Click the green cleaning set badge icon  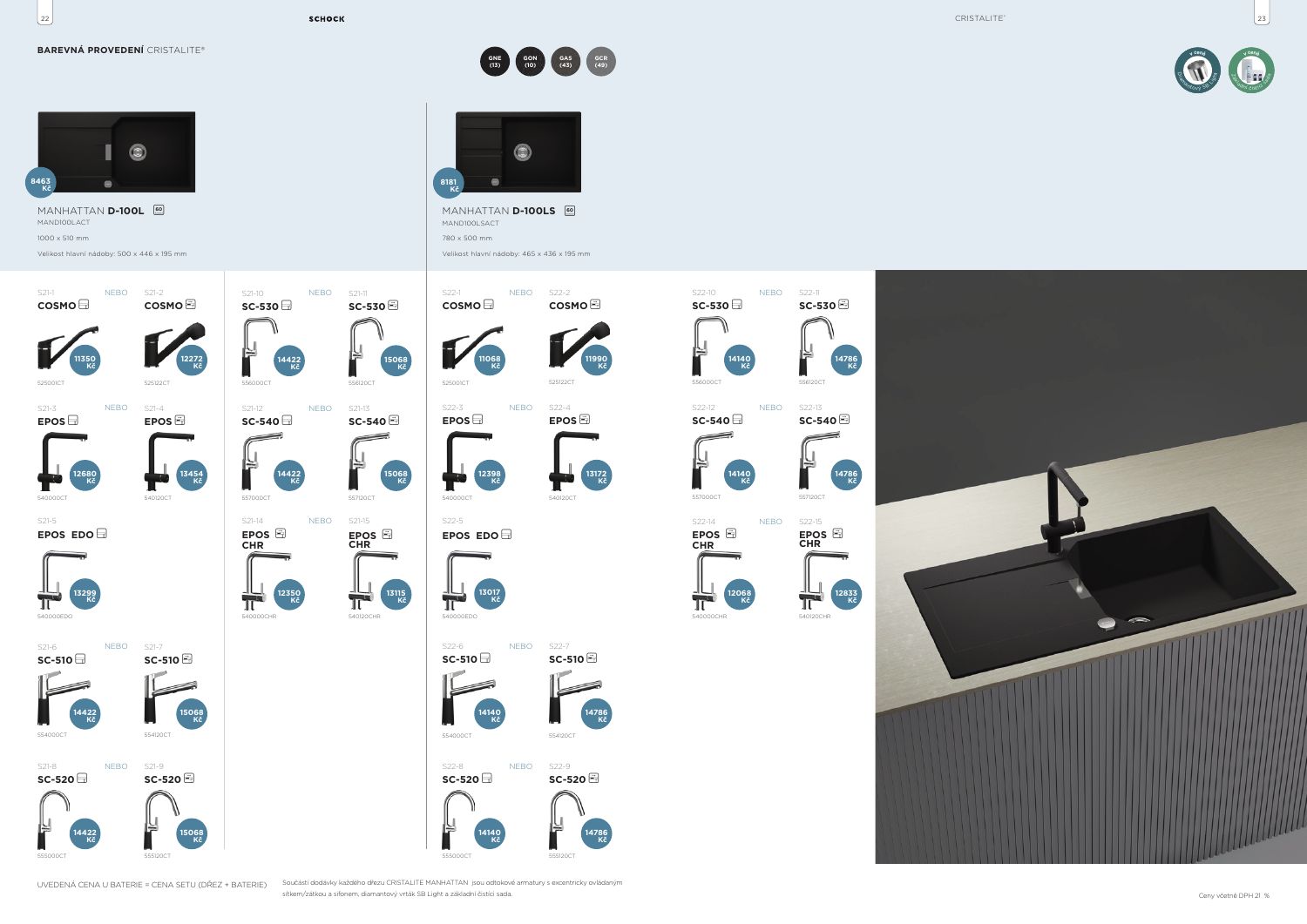click(x=1251, y=71)
